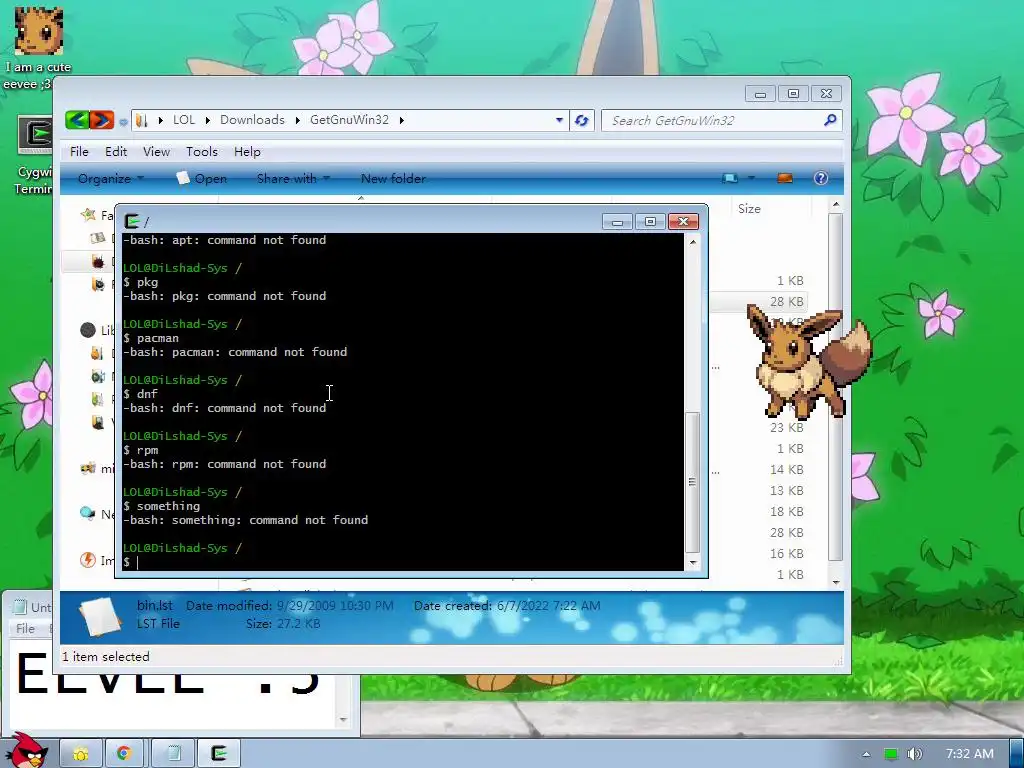Click New folder in the toolbar
Image resolution: width=1024 pixels, height=768 pixels.
tap(393, 178)
